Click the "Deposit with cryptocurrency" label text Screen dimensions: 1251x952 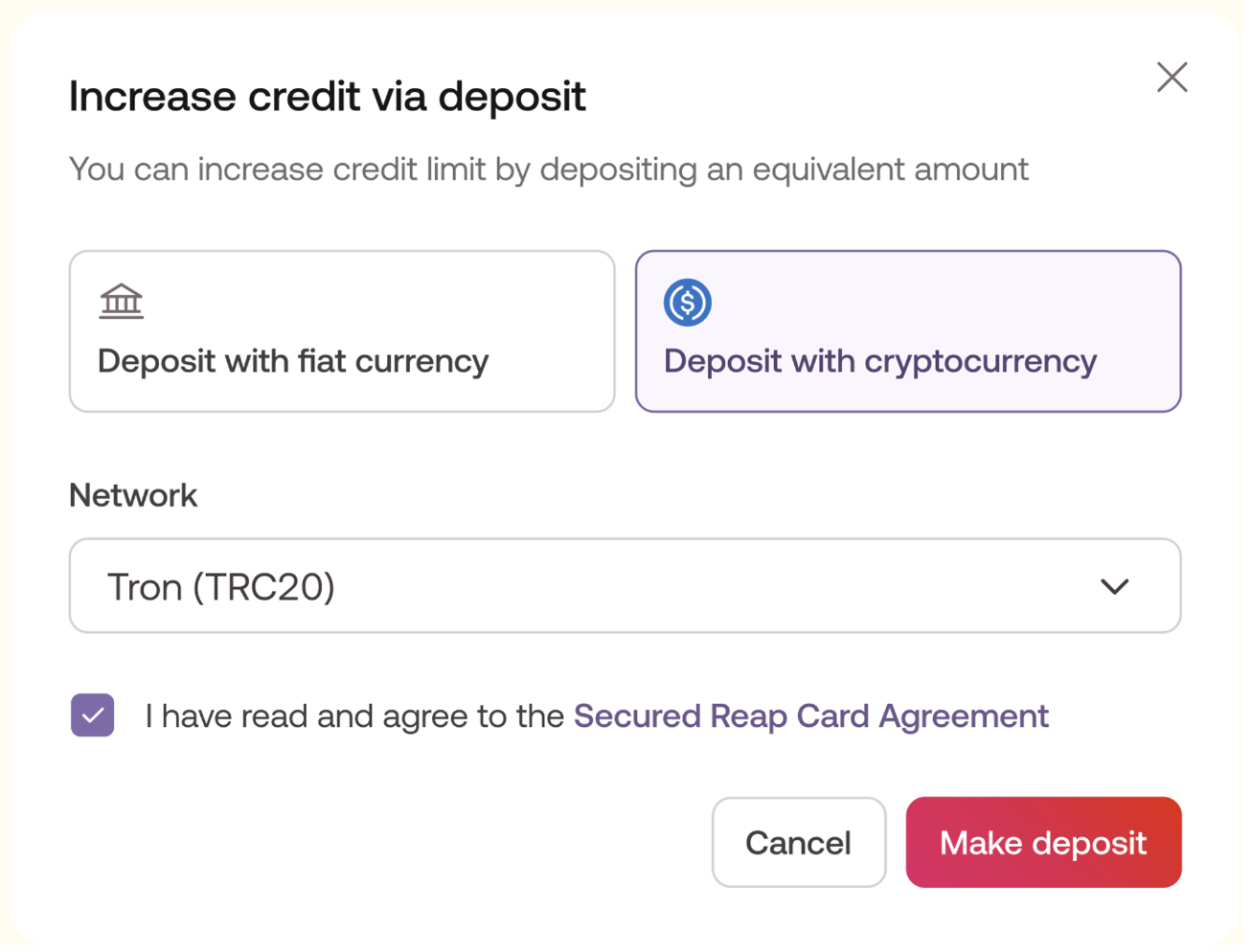tap(880, 361)
